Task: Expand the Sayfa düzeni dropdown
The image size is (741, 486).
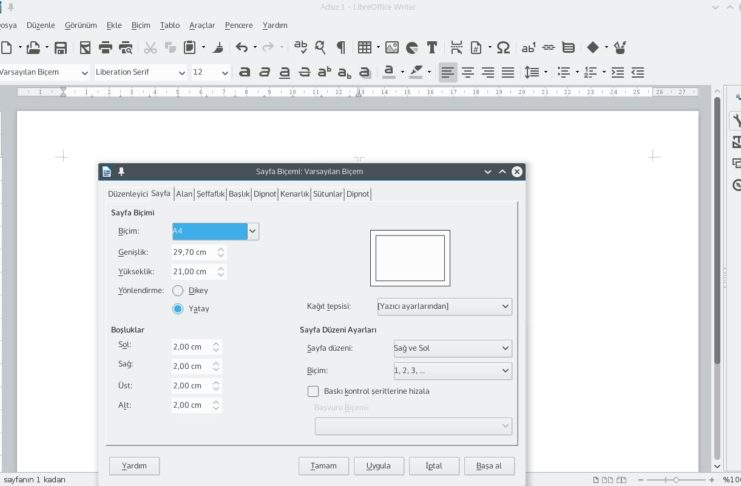Action: pyautogui.click(x=452, y=348)
